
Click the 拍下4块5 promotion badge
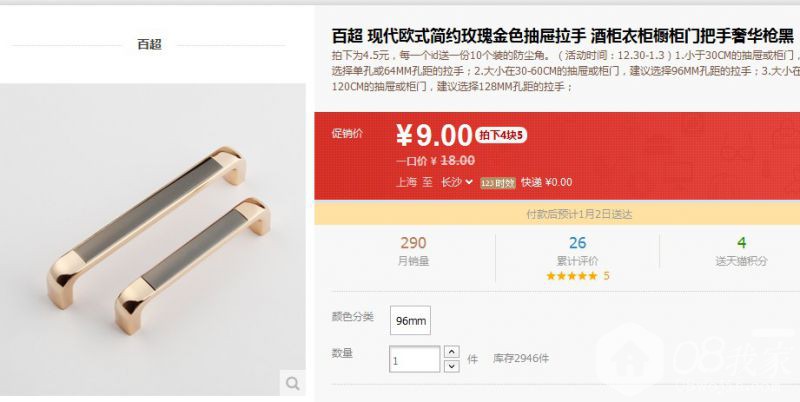click(x=501, y=135)
